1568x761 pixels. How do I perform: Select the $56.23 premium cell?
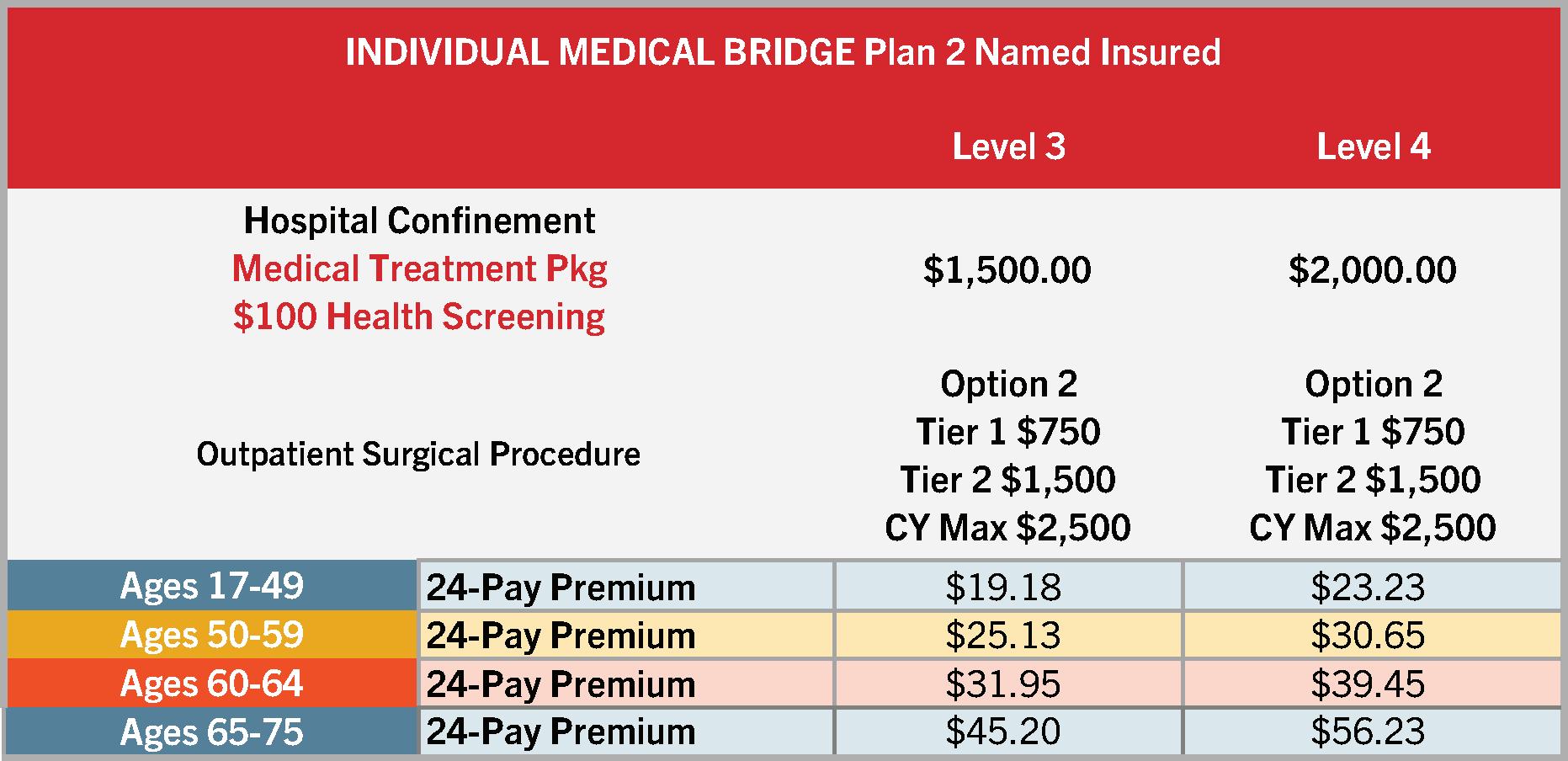(x=1368, y=732)
